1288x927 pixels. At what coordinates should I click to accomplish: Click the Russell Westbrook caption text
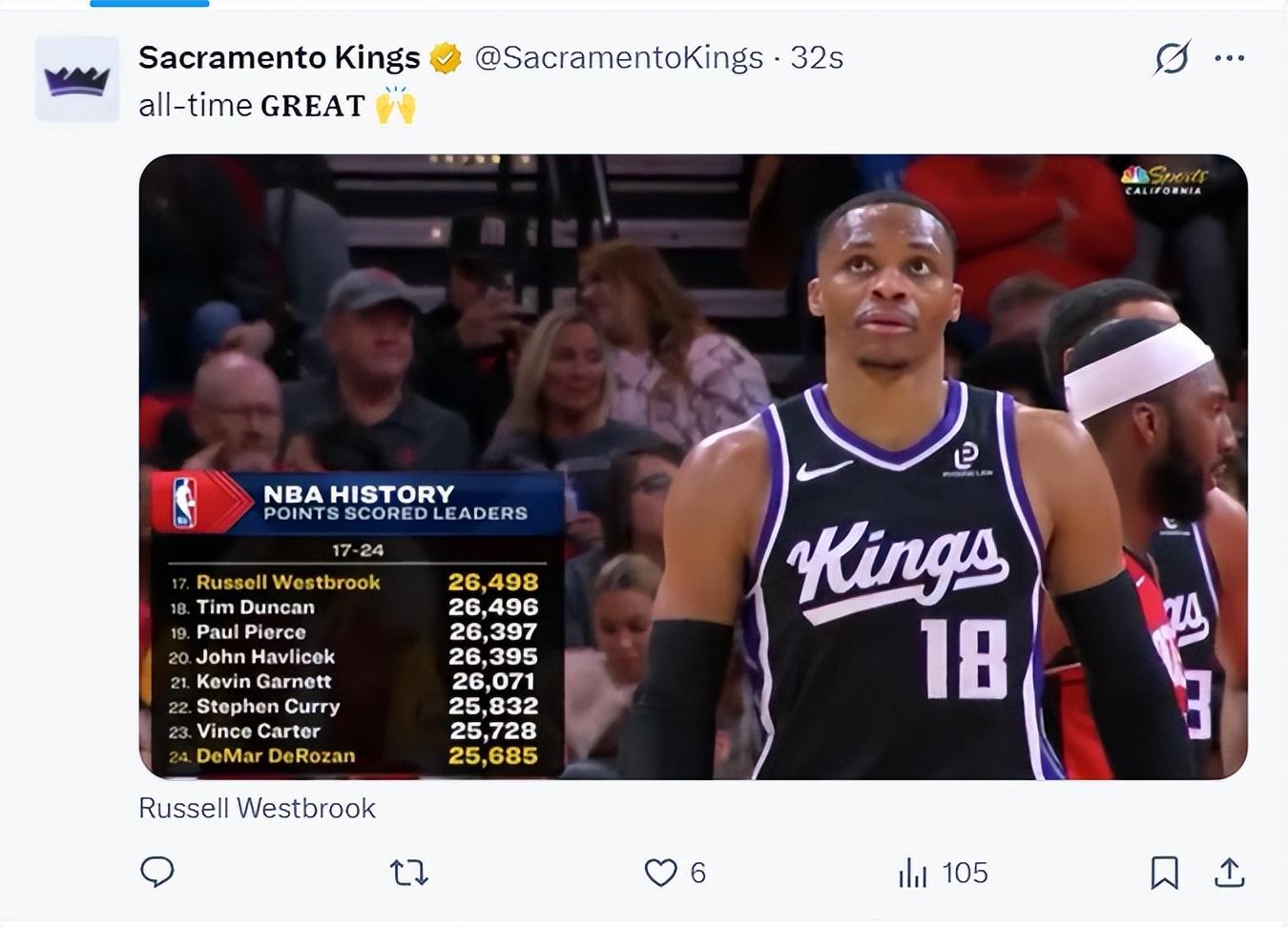pyautogui.click(x=257, y=808)
